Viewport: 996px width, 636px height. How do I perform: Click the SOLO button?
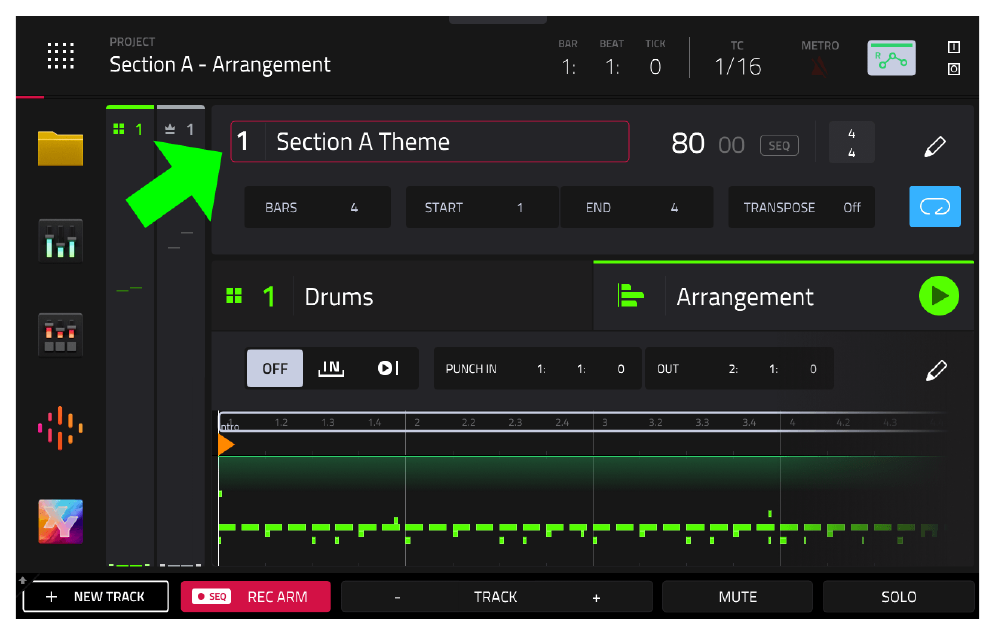(898, 596)
